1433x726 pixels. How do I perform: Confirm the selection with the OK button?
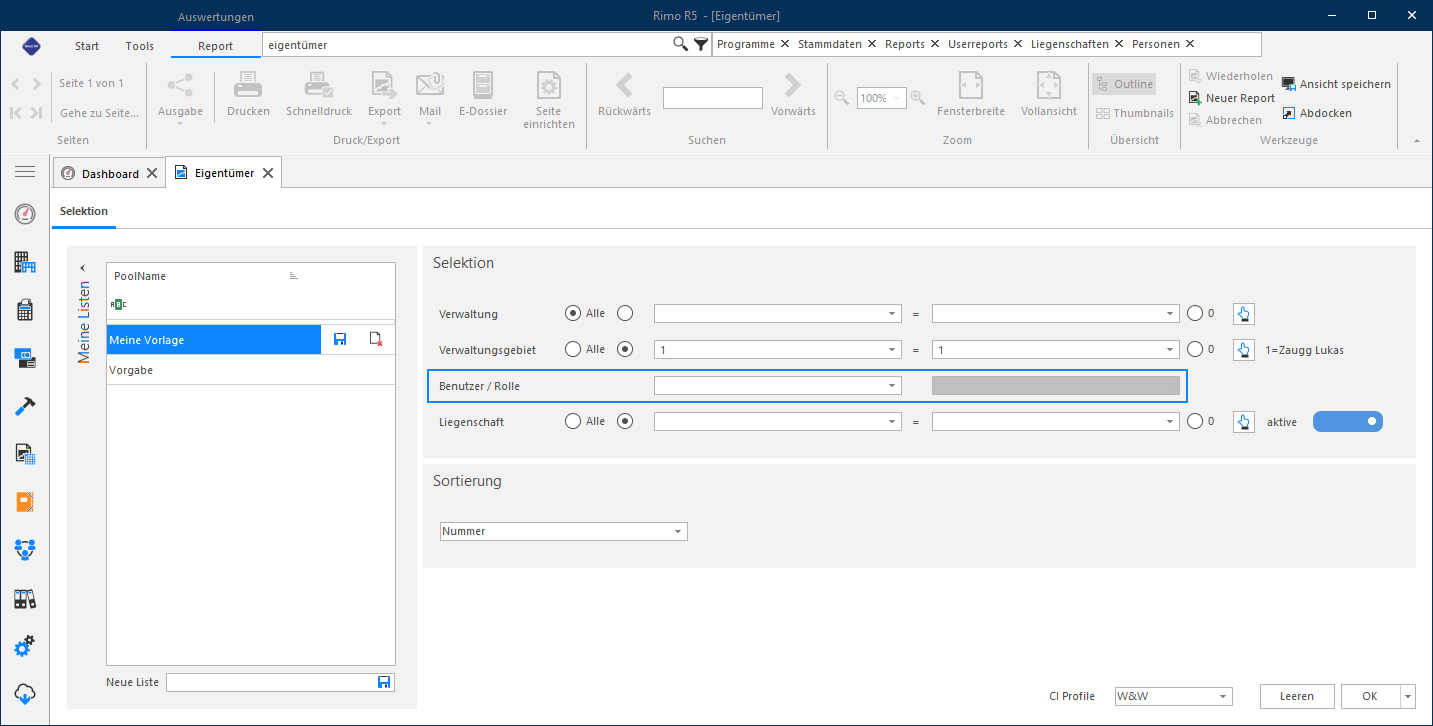1370,696
